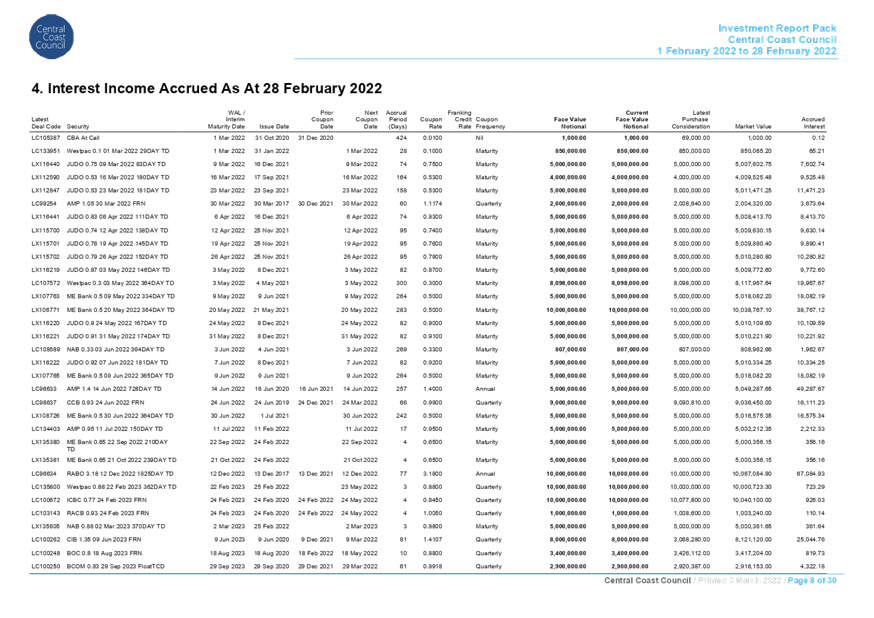The height and width of the screenshot is (618, 874).
Task: Select the report date range in header
Action: pos(747,51)
